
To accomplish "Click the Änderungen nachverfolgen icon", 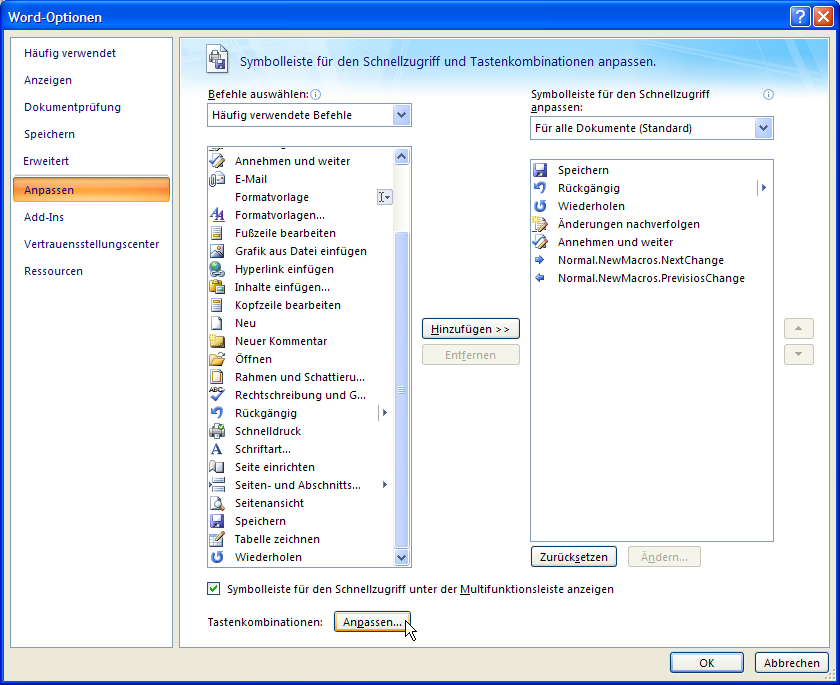I will 540,224.
